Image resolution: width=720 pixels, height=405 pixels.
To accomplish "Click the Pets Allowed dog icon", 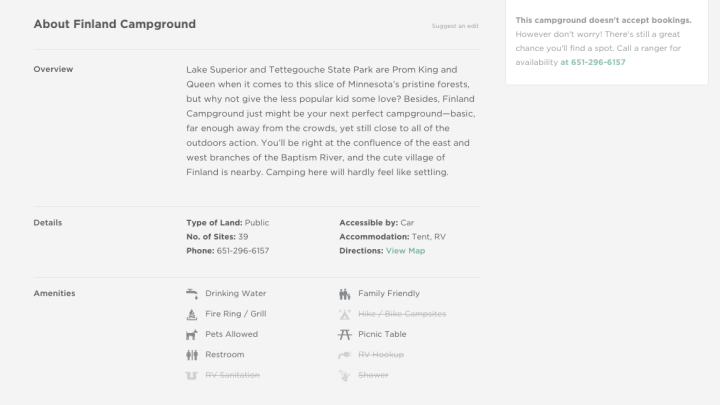I will [x=192, y=334].
